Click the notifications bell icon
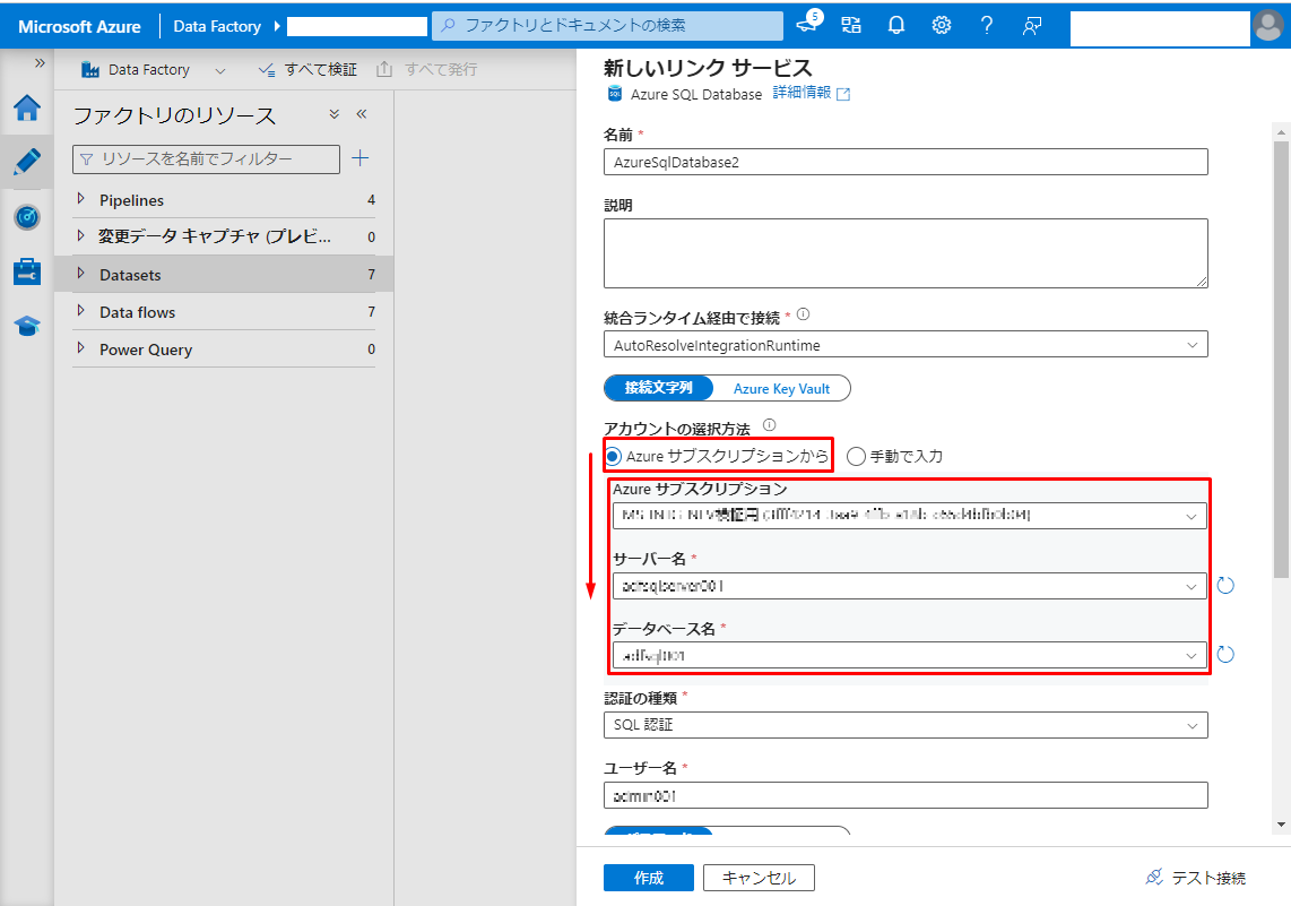1291x906 pixels. tap(896, 26)
